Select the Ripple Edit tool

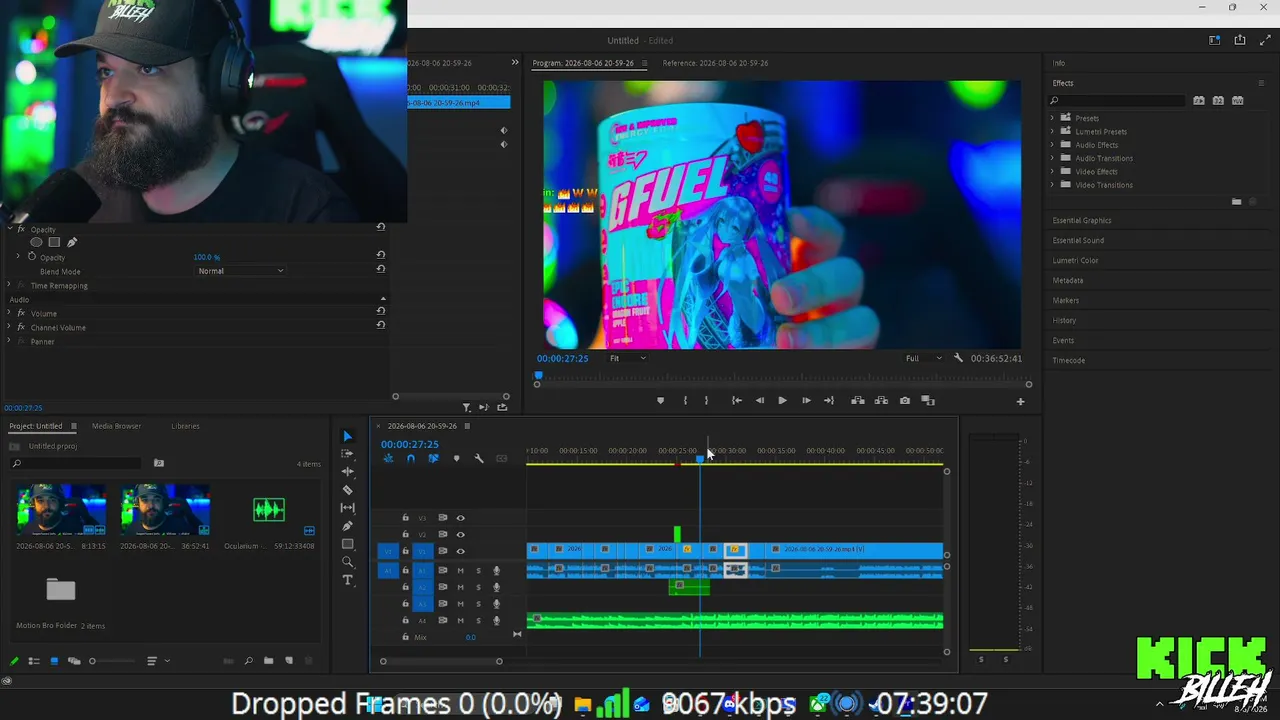(347, 471)
